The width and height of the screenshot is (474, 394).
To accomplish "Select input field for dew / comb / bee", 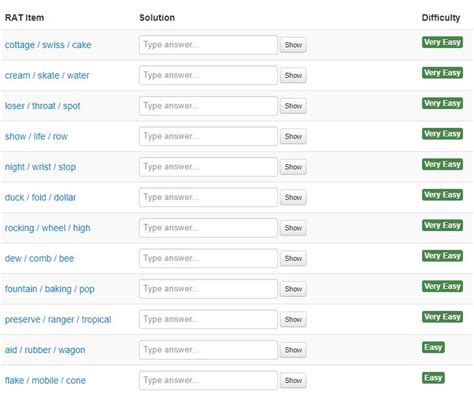I will point(208,258).
